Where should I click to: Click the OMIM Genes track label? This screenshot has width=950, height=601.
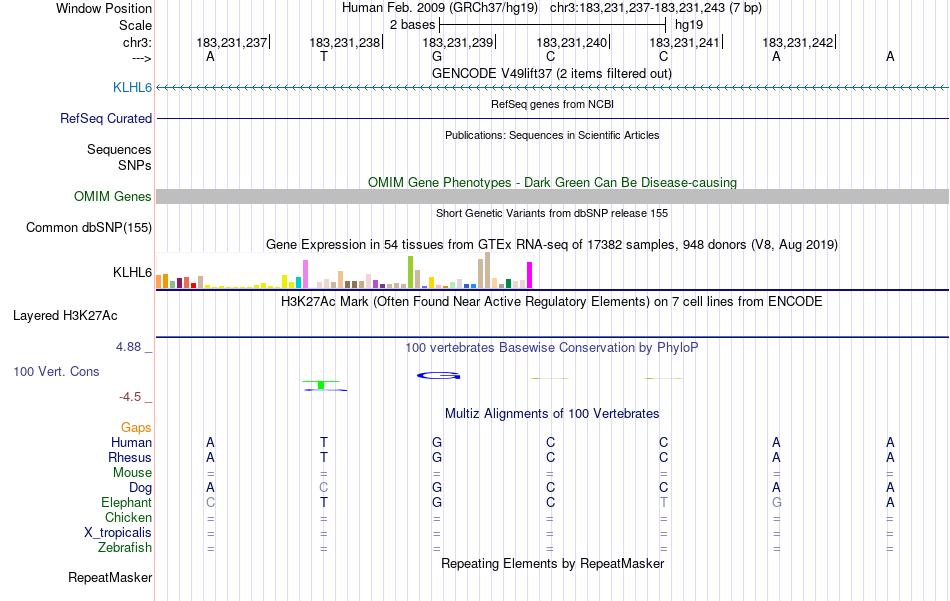(113, 196)
